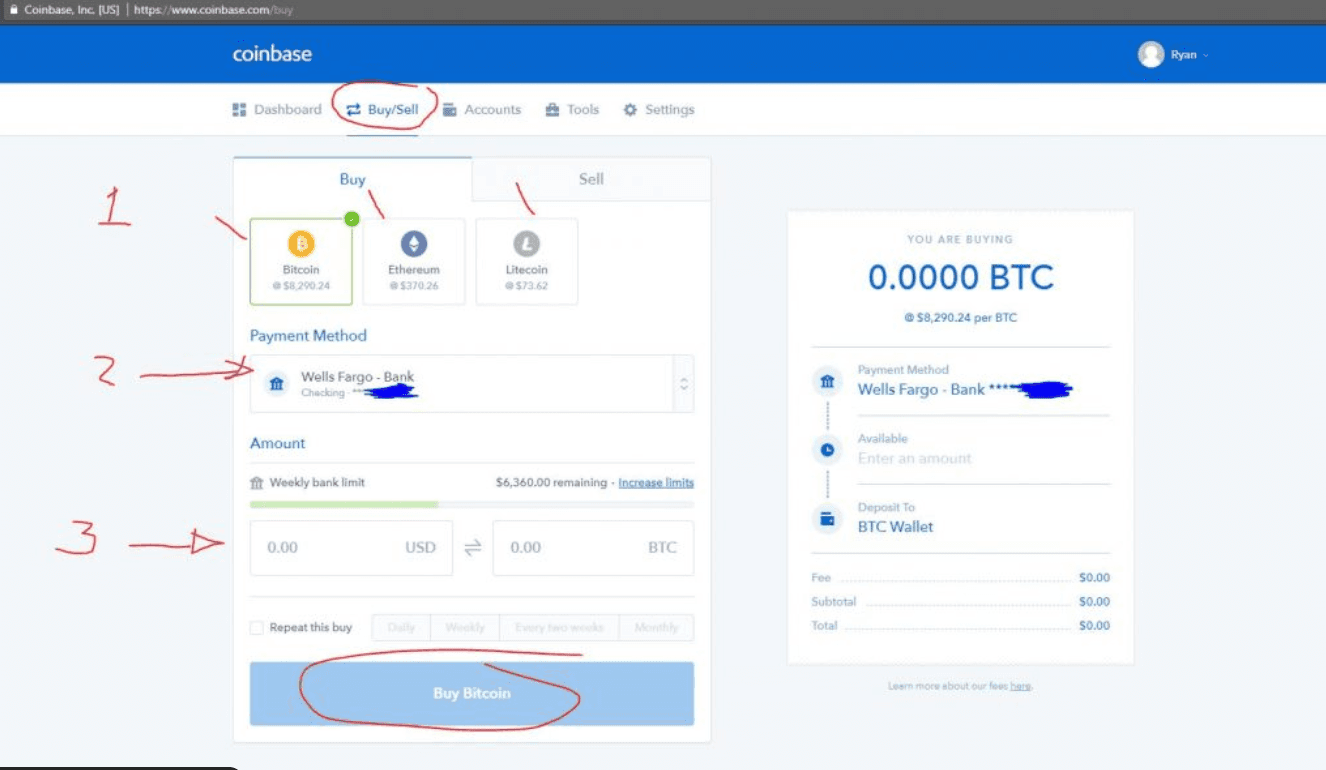
Task: Click the bank icon in the order summary
Action: click(x=827, y=382)
